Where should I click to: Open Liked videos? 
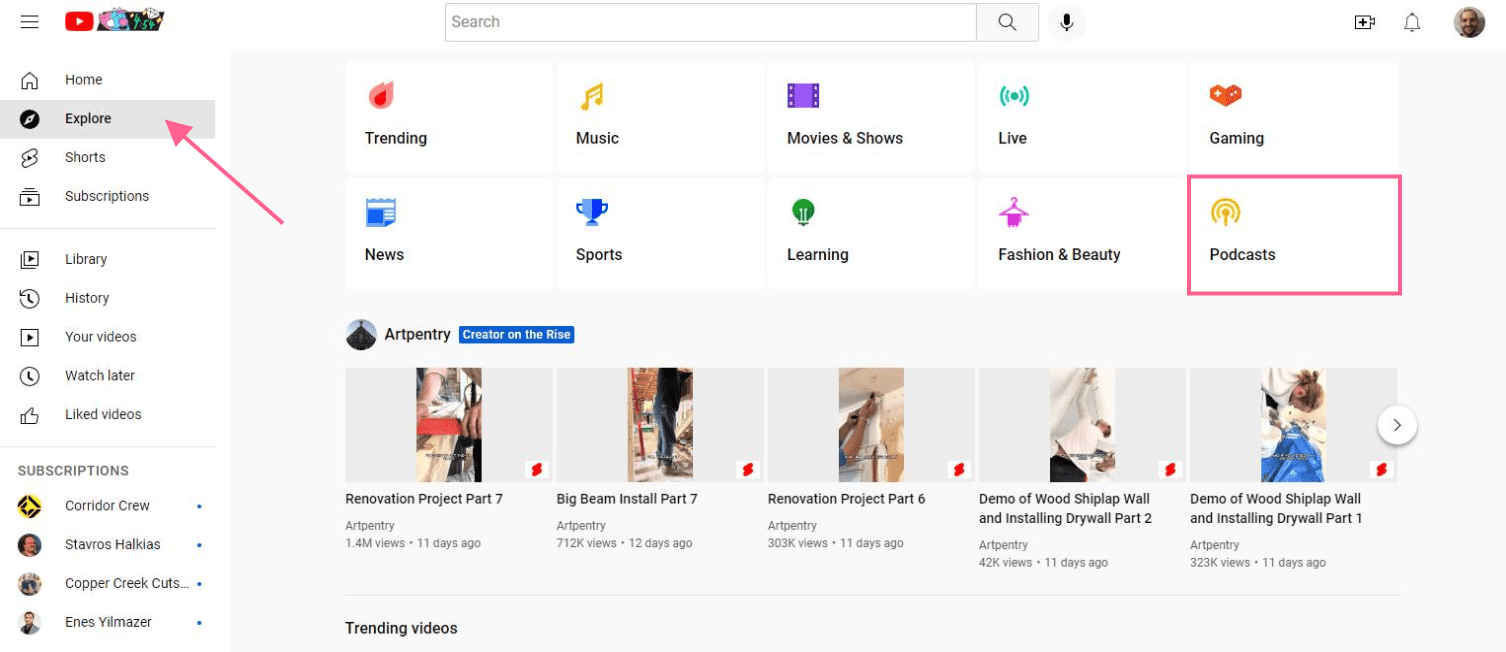[x=107, y=416]
